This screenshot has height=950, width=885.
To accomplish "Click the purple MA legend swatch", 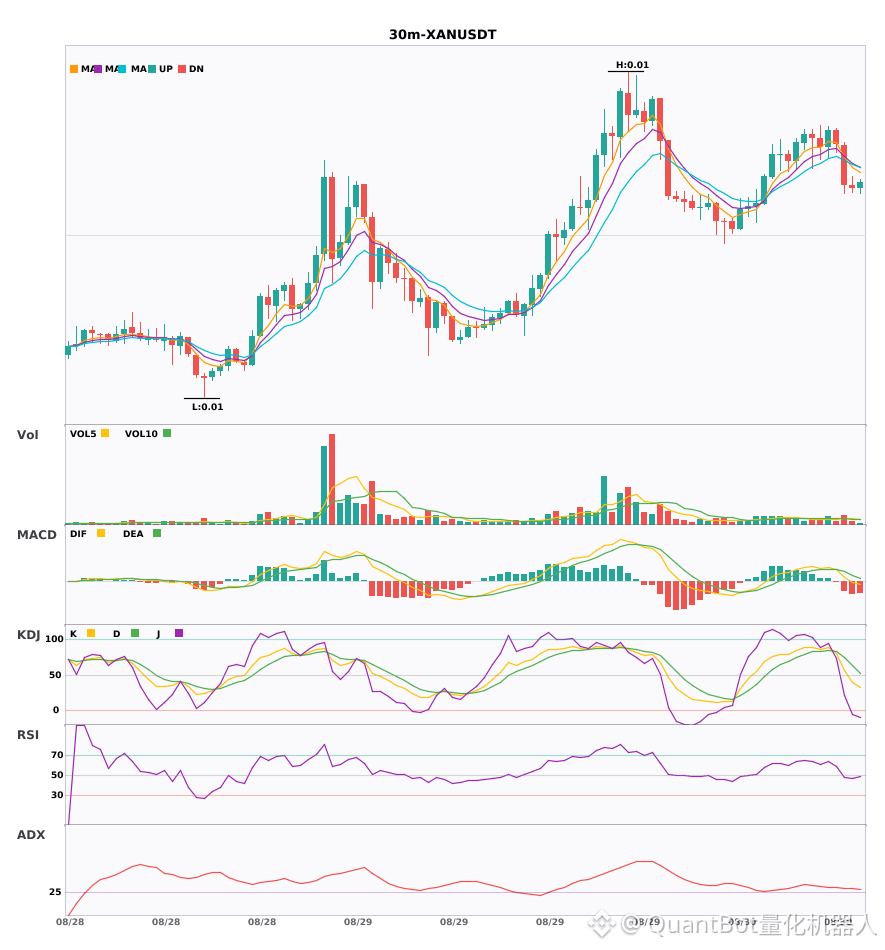I will tap(98, 69).
